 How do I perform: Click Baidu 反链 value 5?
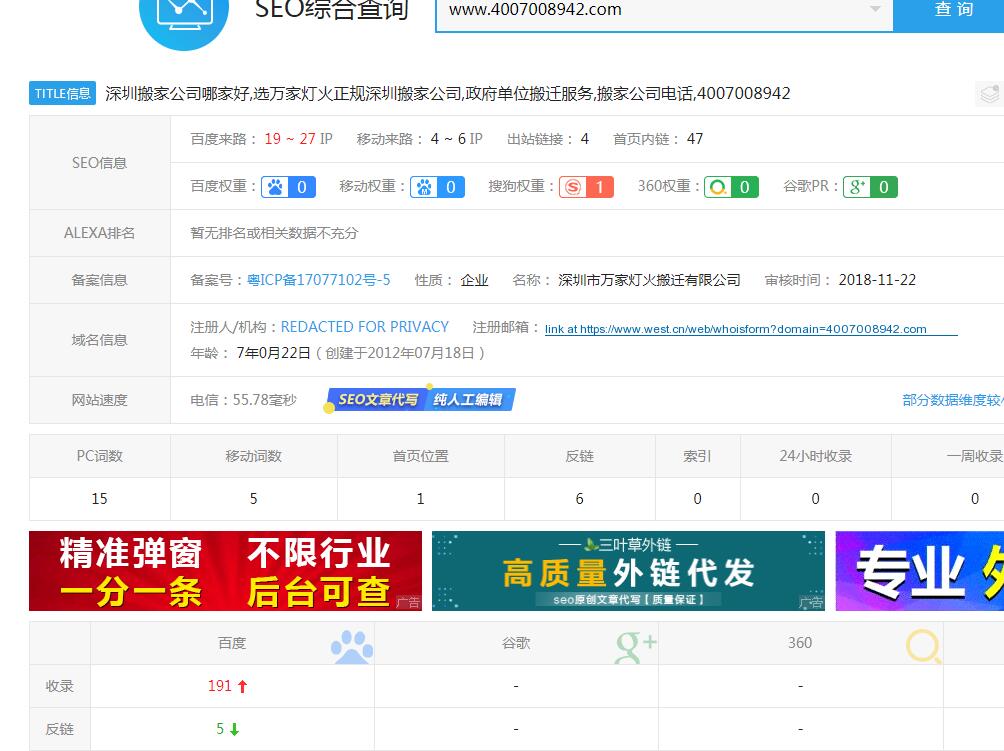pos(220,729)
